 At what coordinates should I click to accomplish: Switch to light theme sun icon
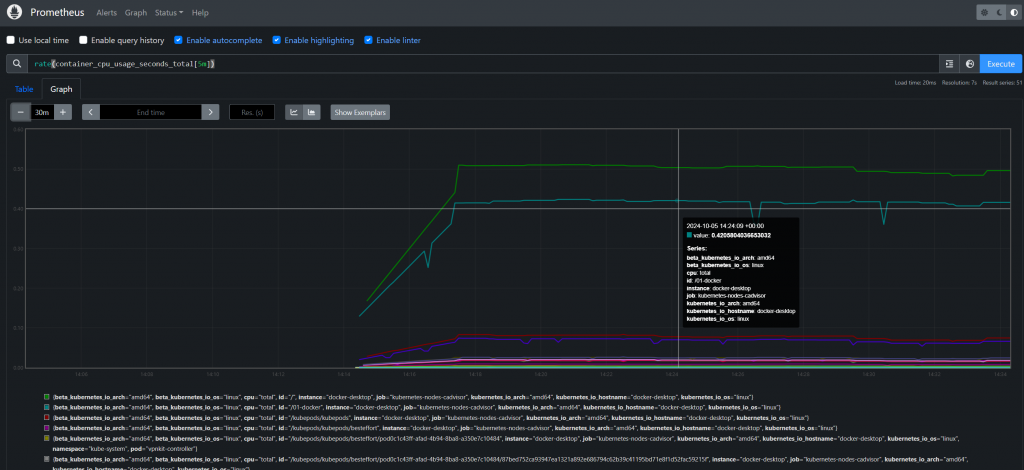point(985,12)
